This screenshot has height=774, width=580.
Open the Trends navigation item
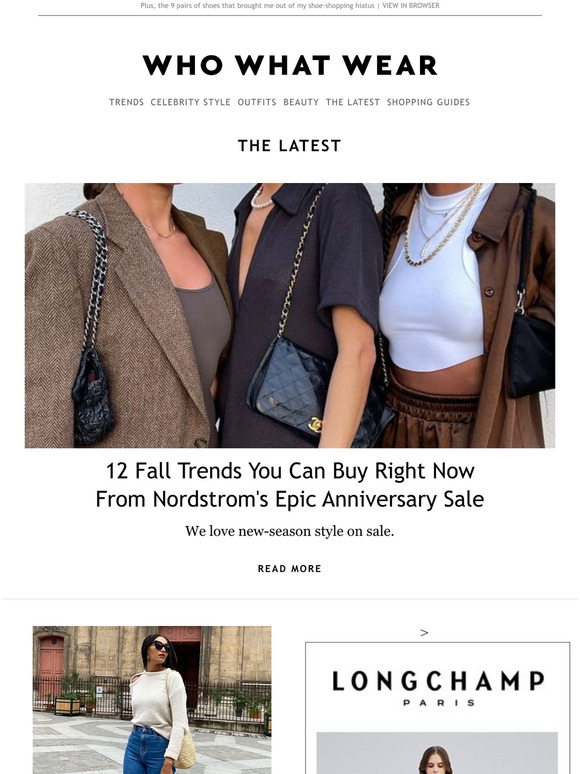point(126,102)
